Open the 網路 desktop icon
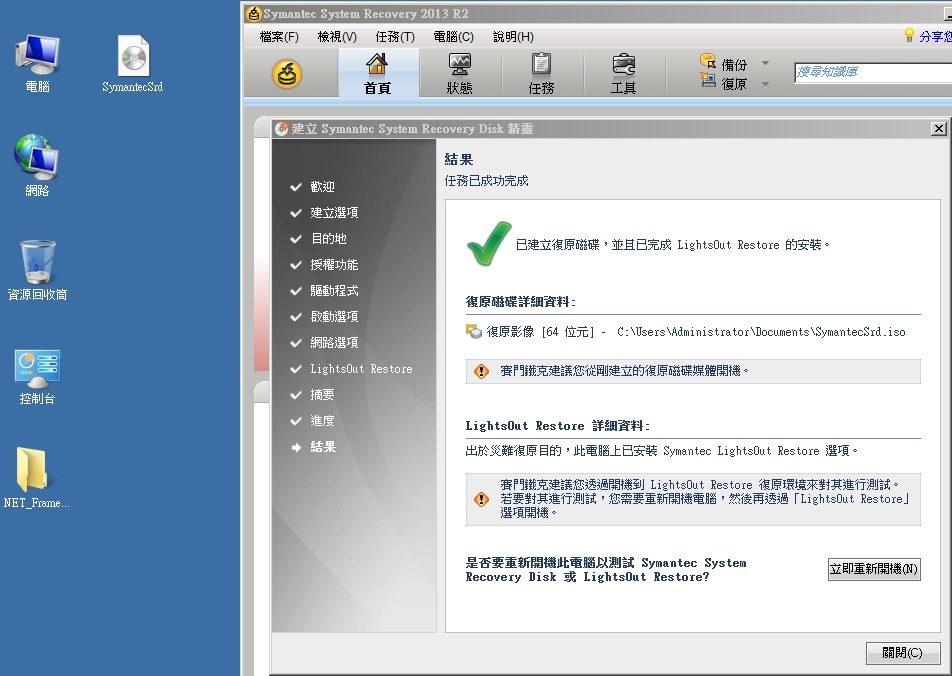The width and height of the screenshot is (952, 676). tap(37, 165)
